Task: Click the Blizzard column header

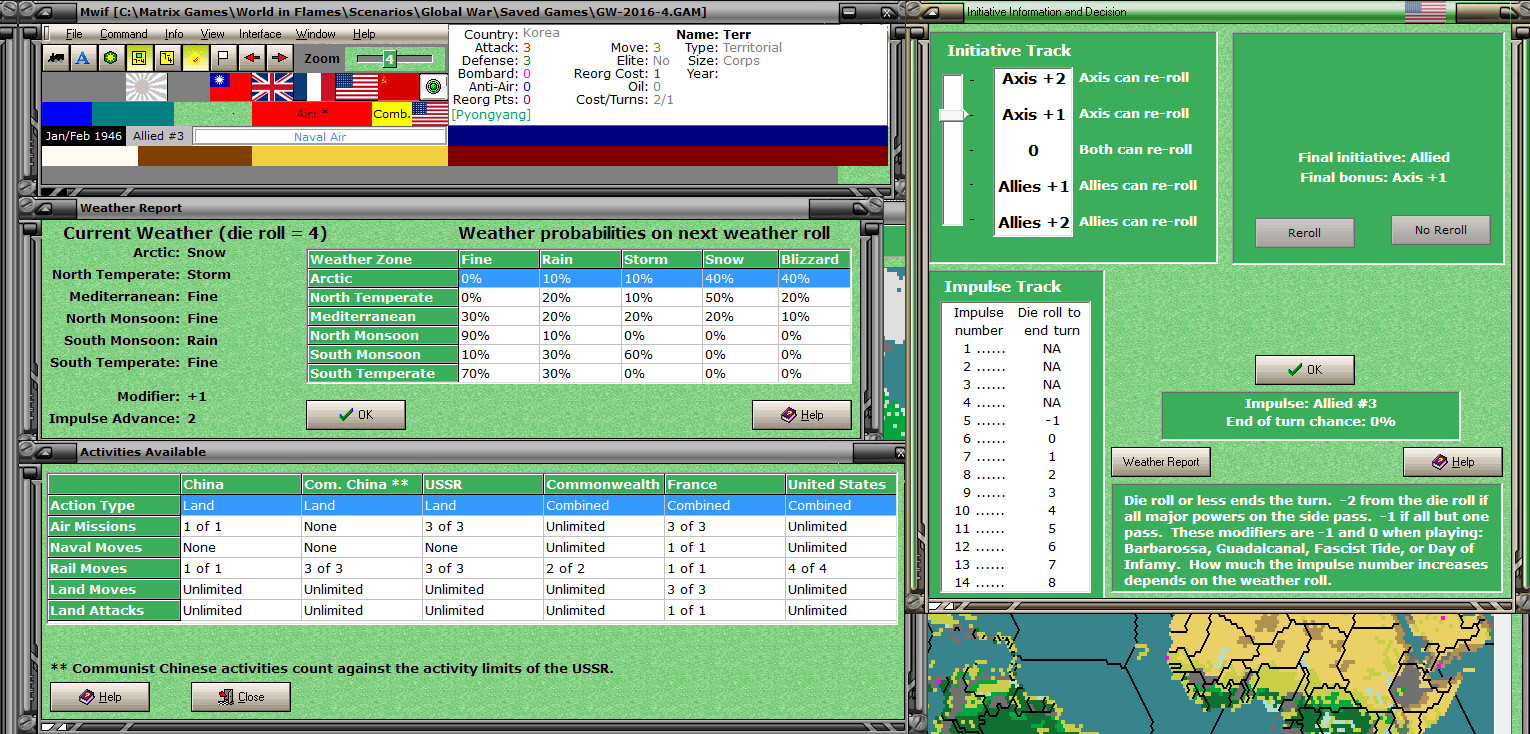Action: pyautogui.click(x=814, y=260)
